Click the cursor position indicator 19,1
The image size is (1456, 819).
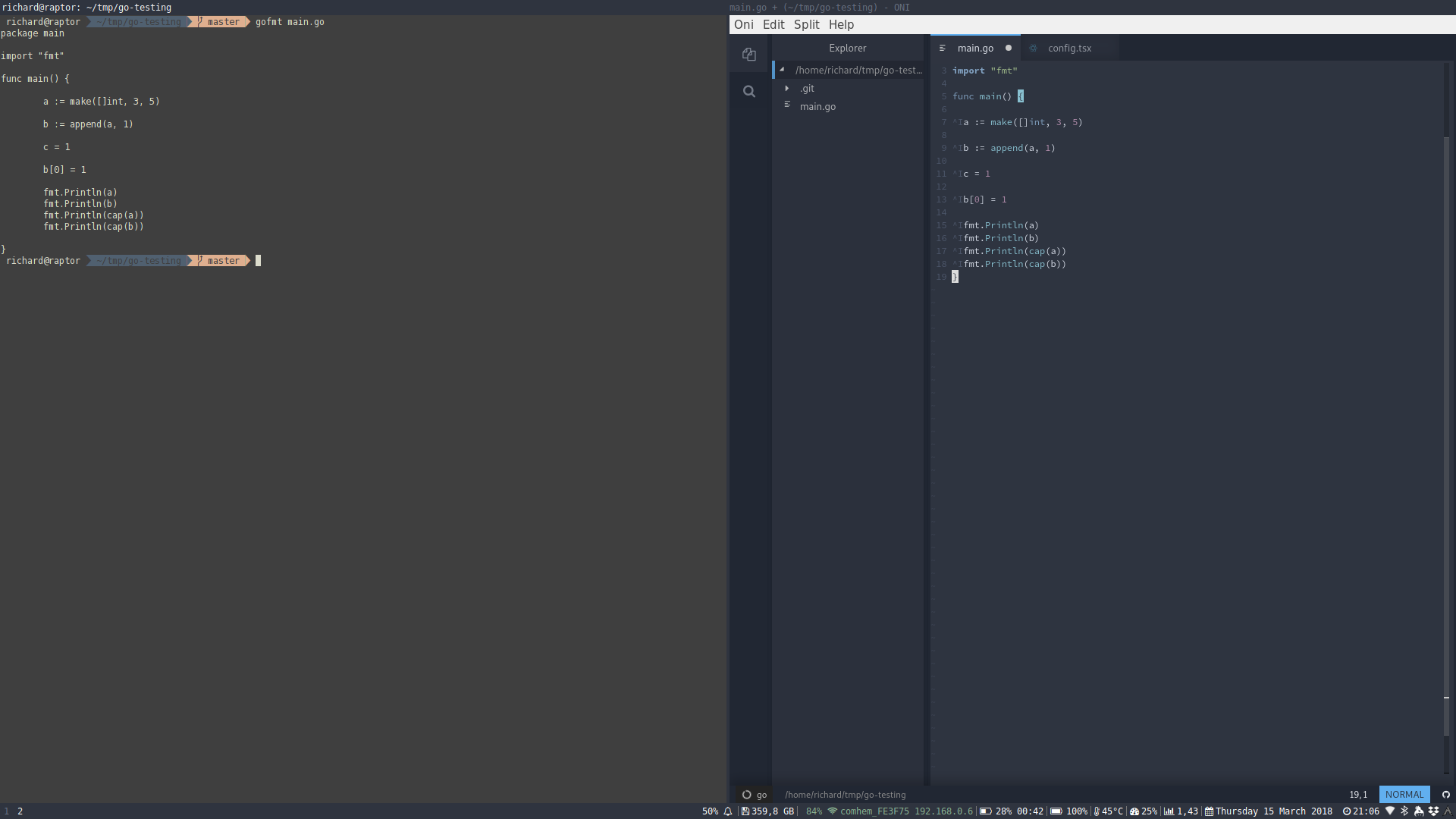(x=1357, y=795)
